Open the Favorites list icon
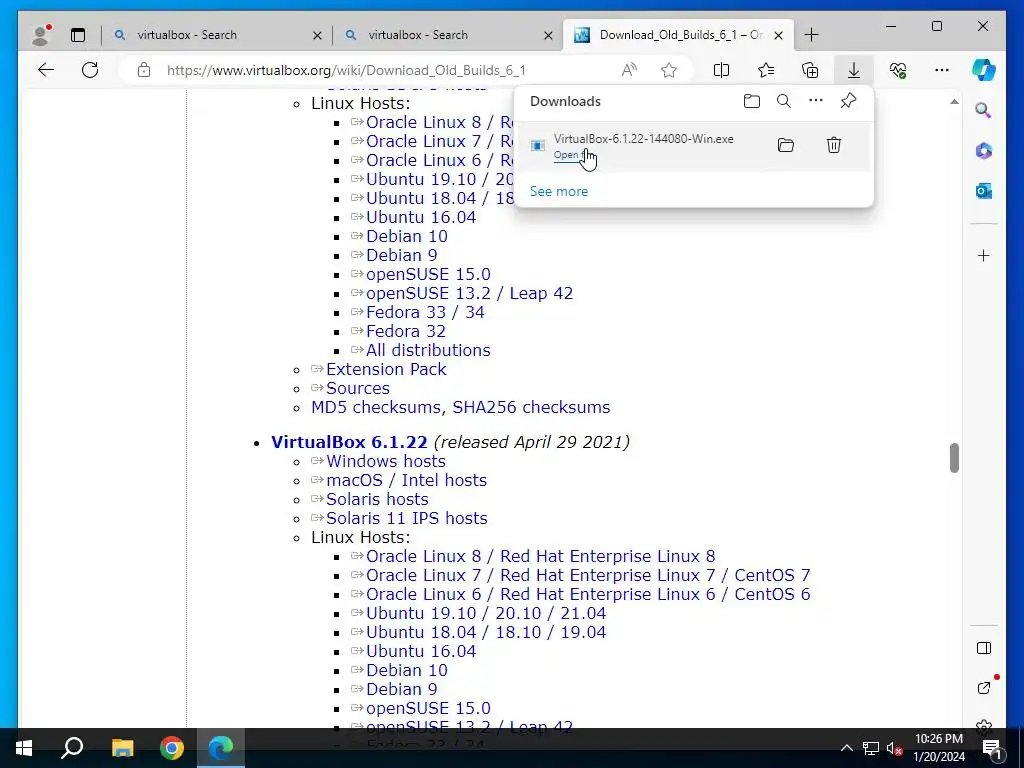The height and width of the screenshot is (768, 1024). click(766, 70)
